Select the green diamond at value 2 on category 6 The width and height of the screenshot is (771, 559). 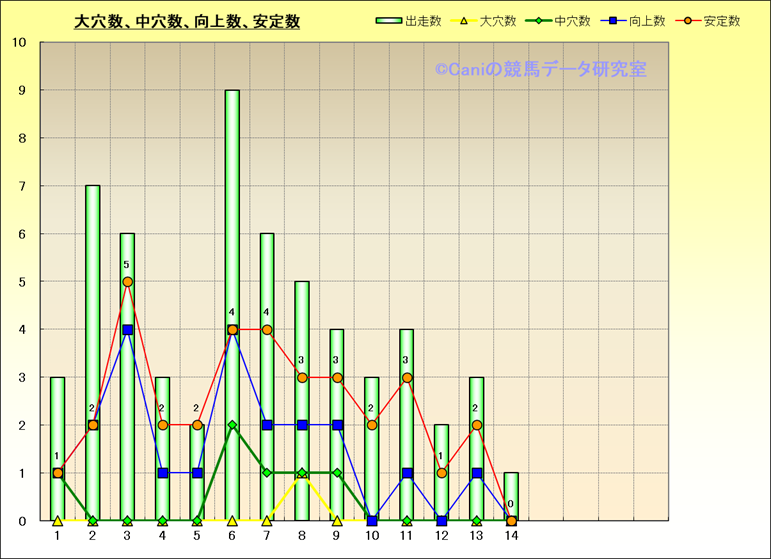pyautogui.click(x=232, y=425)
